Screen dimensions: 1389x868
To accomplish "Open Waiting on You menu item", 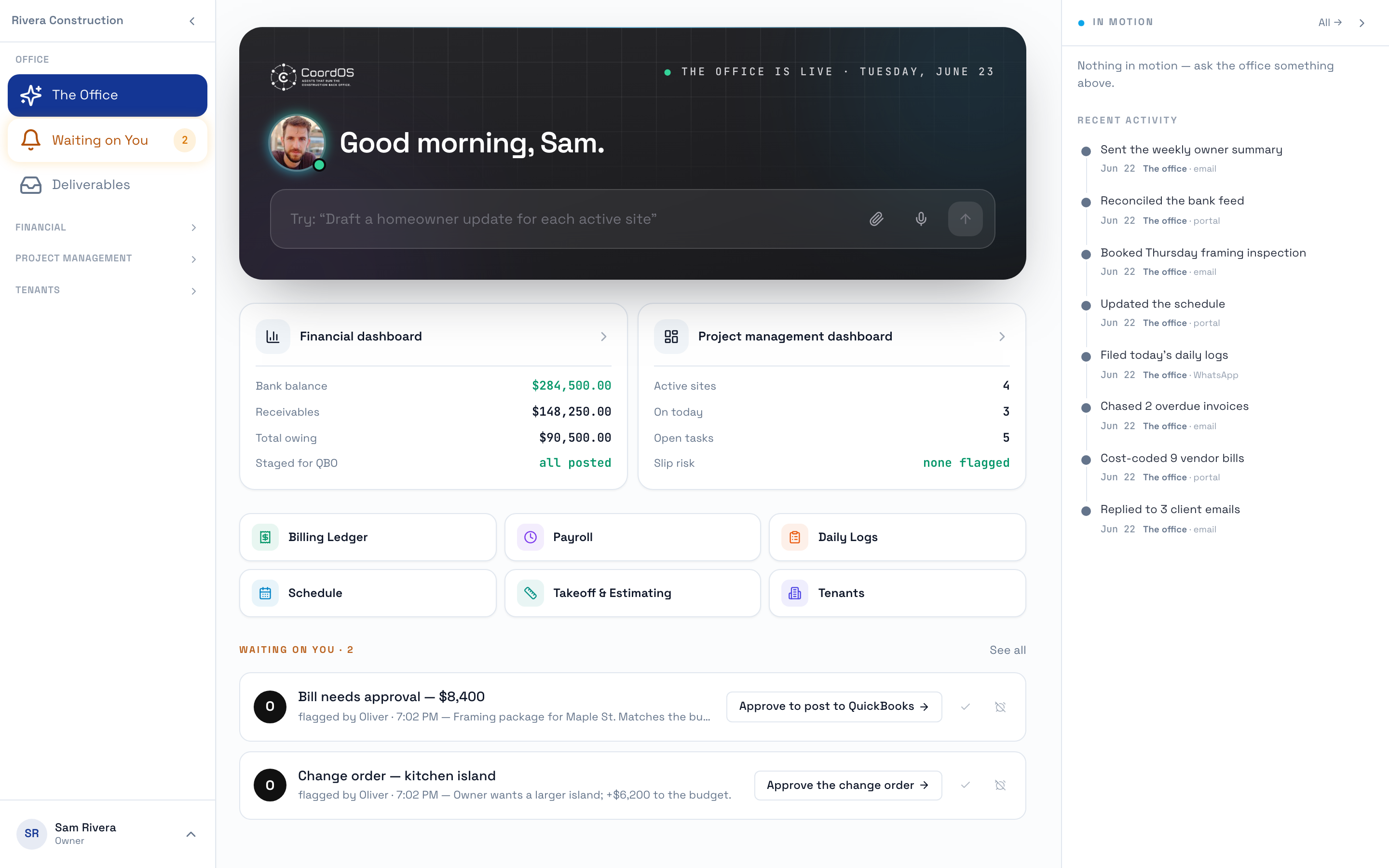I will click(x=108, y=140).
